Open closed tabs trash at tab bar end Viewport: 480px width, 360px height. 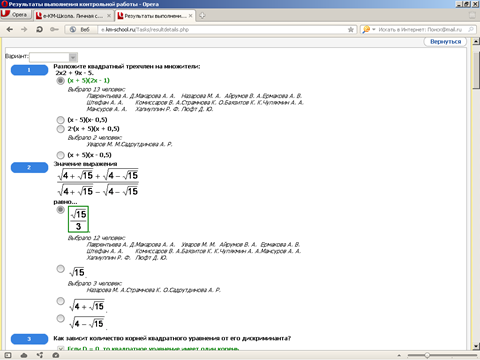[x=472, y=15]
